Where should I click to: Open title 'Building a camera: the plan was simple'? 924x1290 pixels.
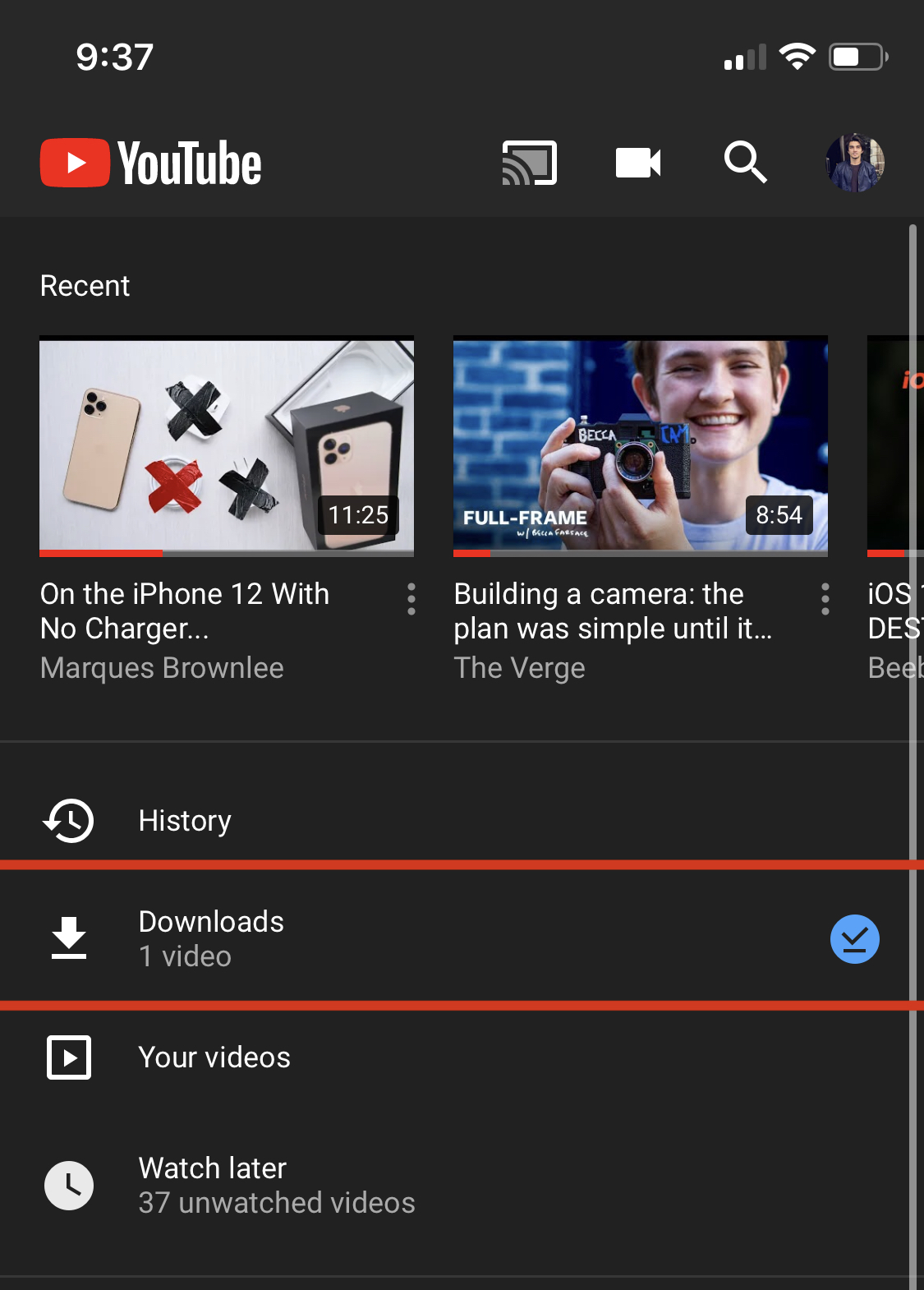click(x=613, y=611)
